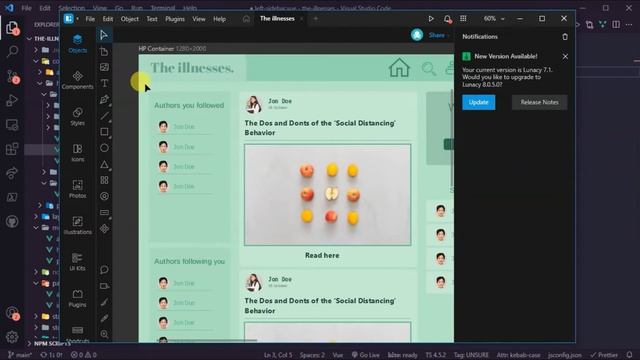The width and height of the screenshot is (640, 360).
Task: Click the Ln 3, Col 5 status entry
Action: point(278,355)
